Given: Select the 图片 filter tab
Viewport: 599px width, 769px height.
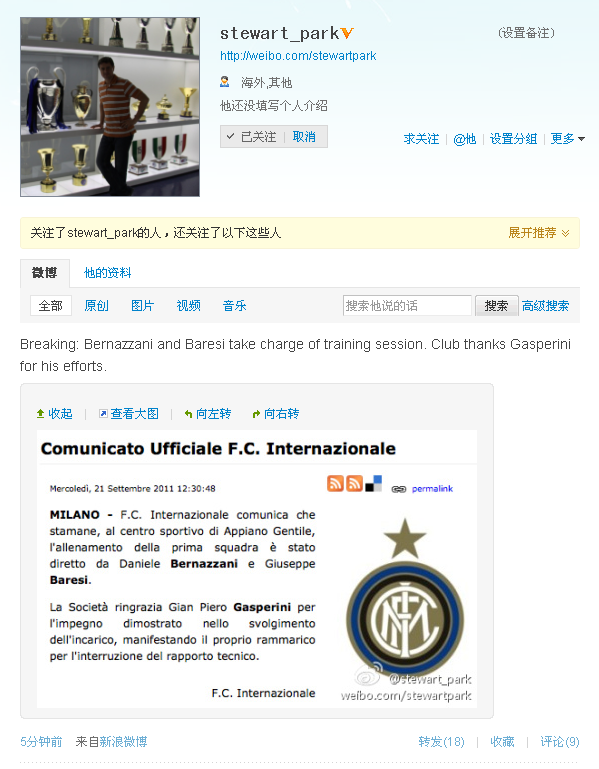Looking at the screenshot, I should pyautogui.click(x=143, y=306).
